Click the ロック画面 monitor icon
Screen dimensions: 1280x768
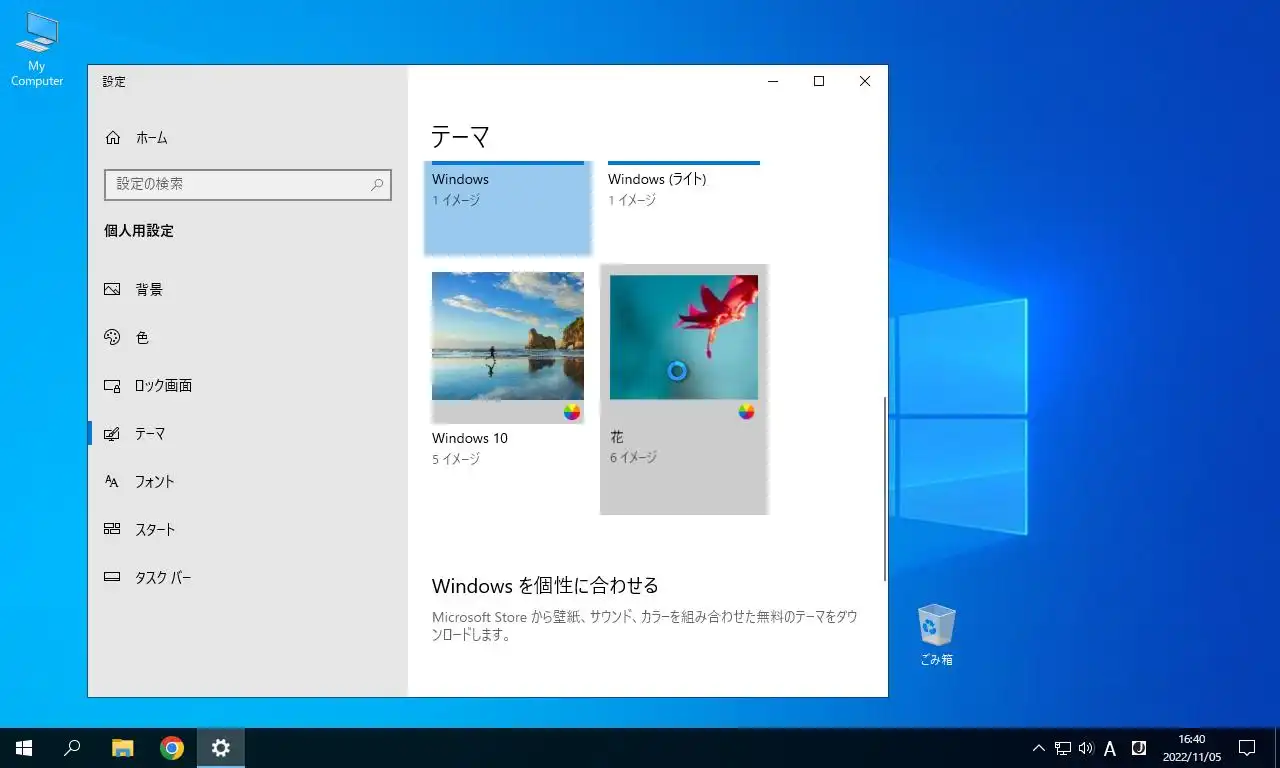pyautogui.click(x=112, y=386)
